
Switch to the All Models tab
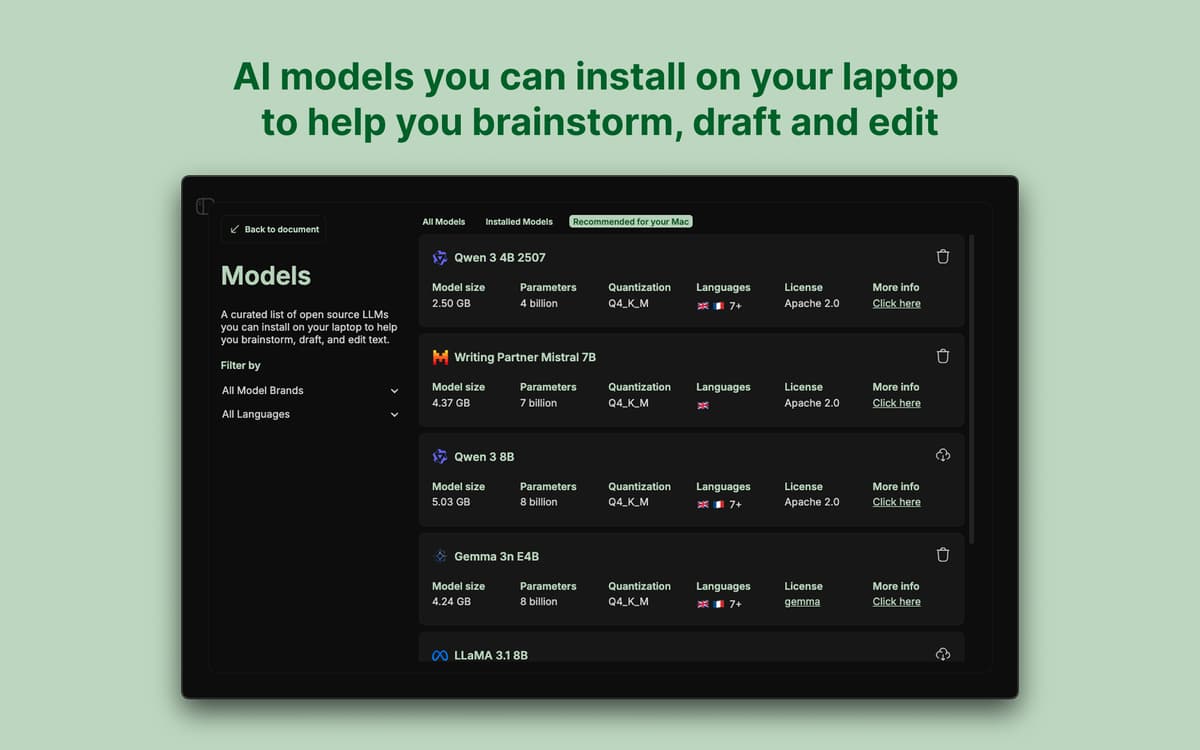click(x=443, y=222)
